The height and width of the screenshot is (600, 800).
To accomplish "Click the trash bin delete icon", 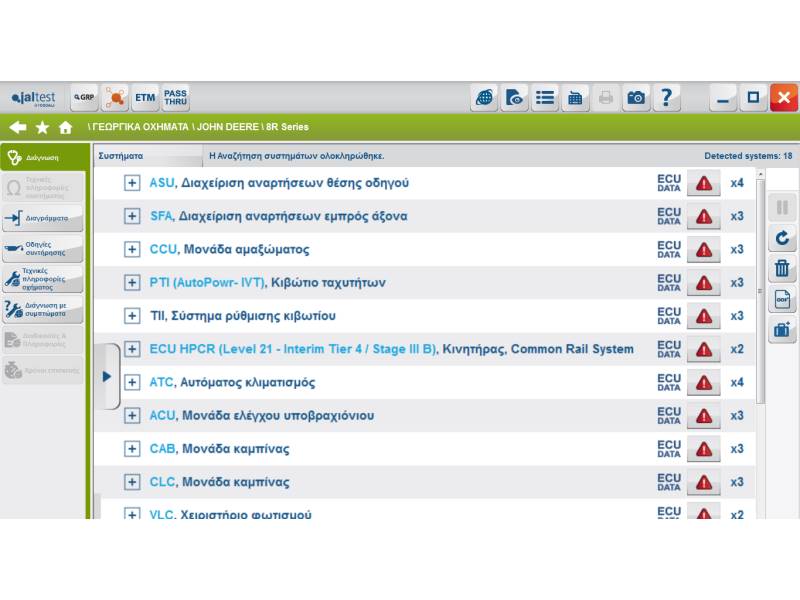I will (782, 269).
